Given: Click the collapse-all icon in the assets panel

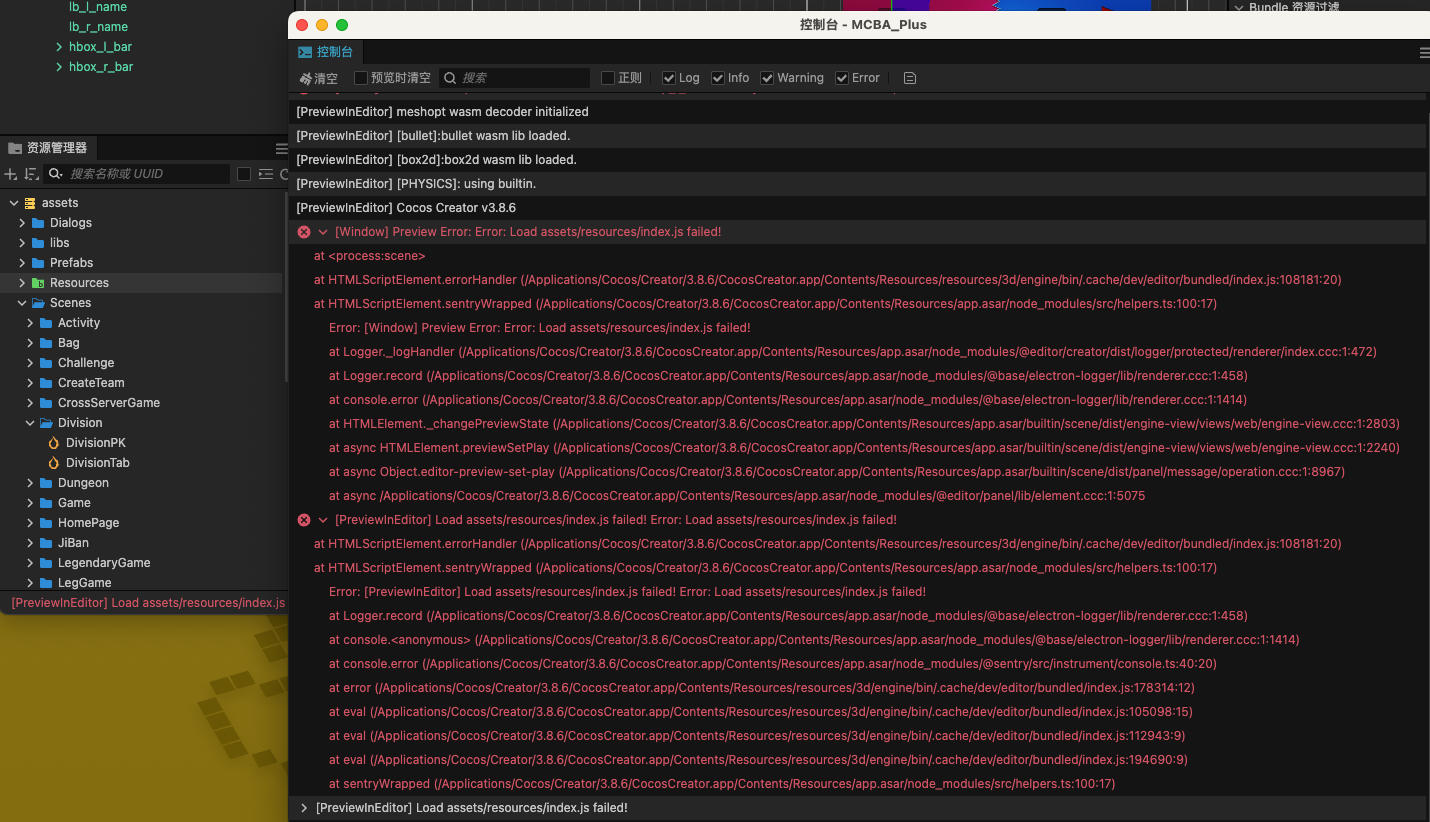Looking at the screenshot, I should click(265, 174).
